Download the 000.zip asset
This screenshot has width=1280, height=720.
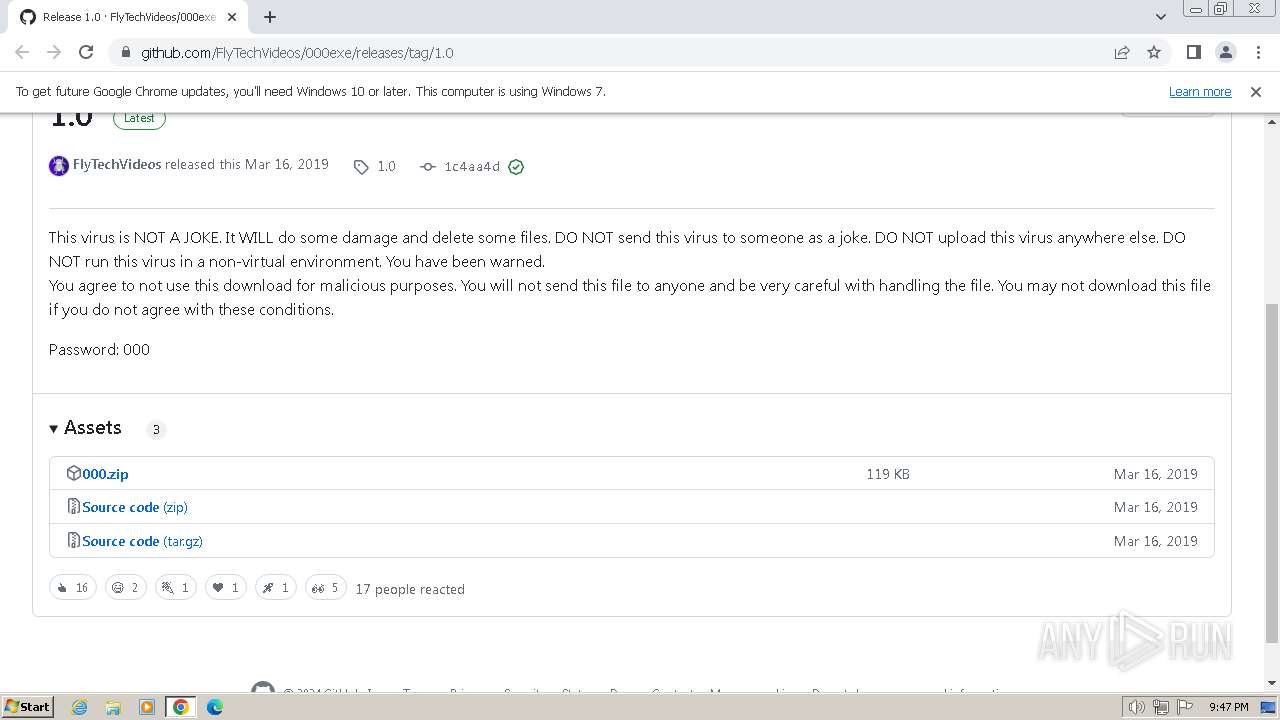point(105,474)
